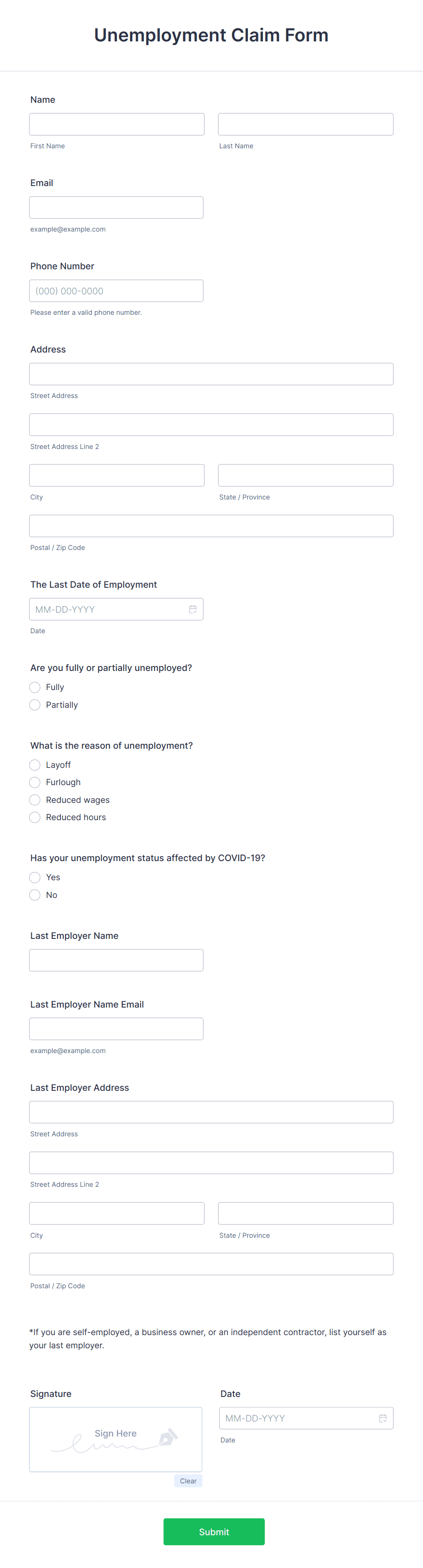423x1568 pixels.
Task: Click the Phone Number input
Action: (116, 291)
